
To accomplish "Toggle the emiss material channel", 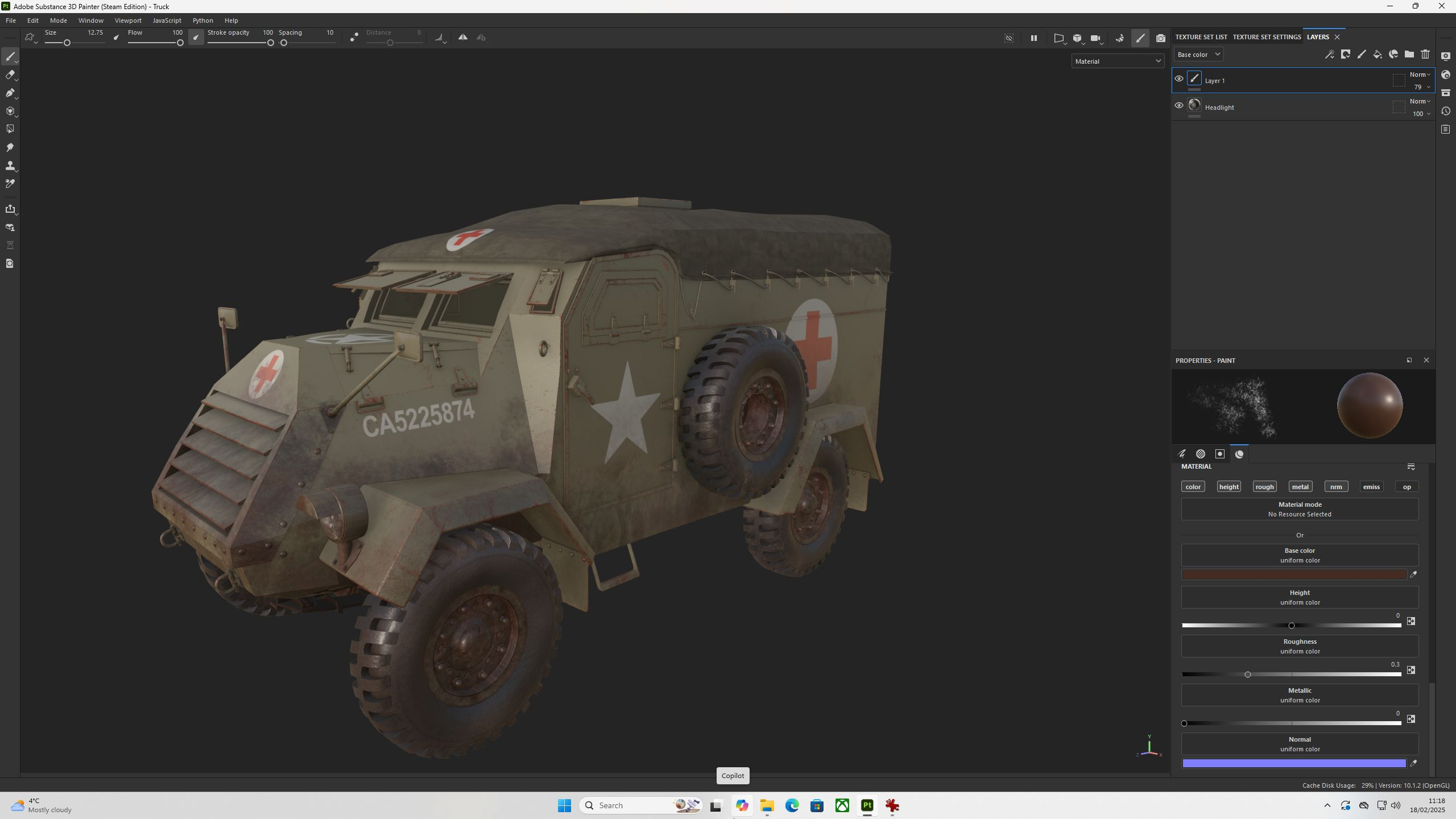I will [x=1371, y=487].
